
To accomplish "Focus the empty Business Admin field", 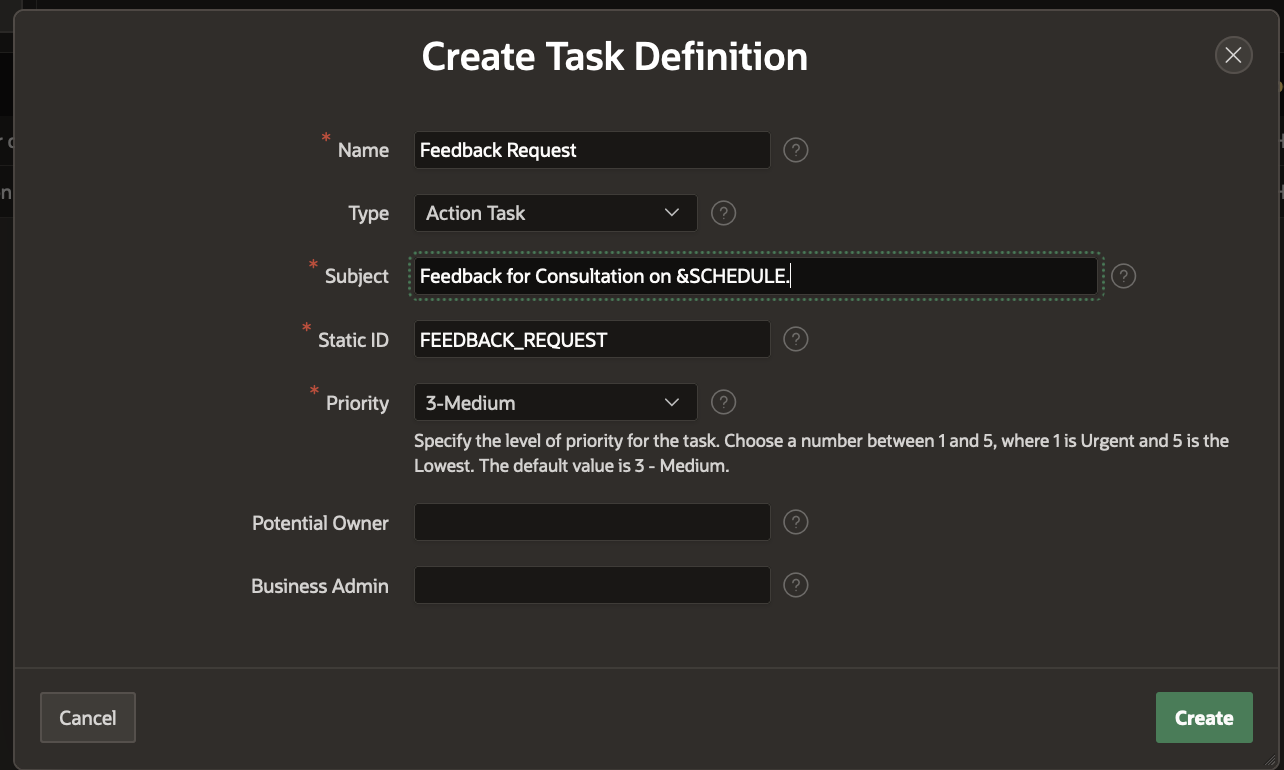I will coord(592,585).
